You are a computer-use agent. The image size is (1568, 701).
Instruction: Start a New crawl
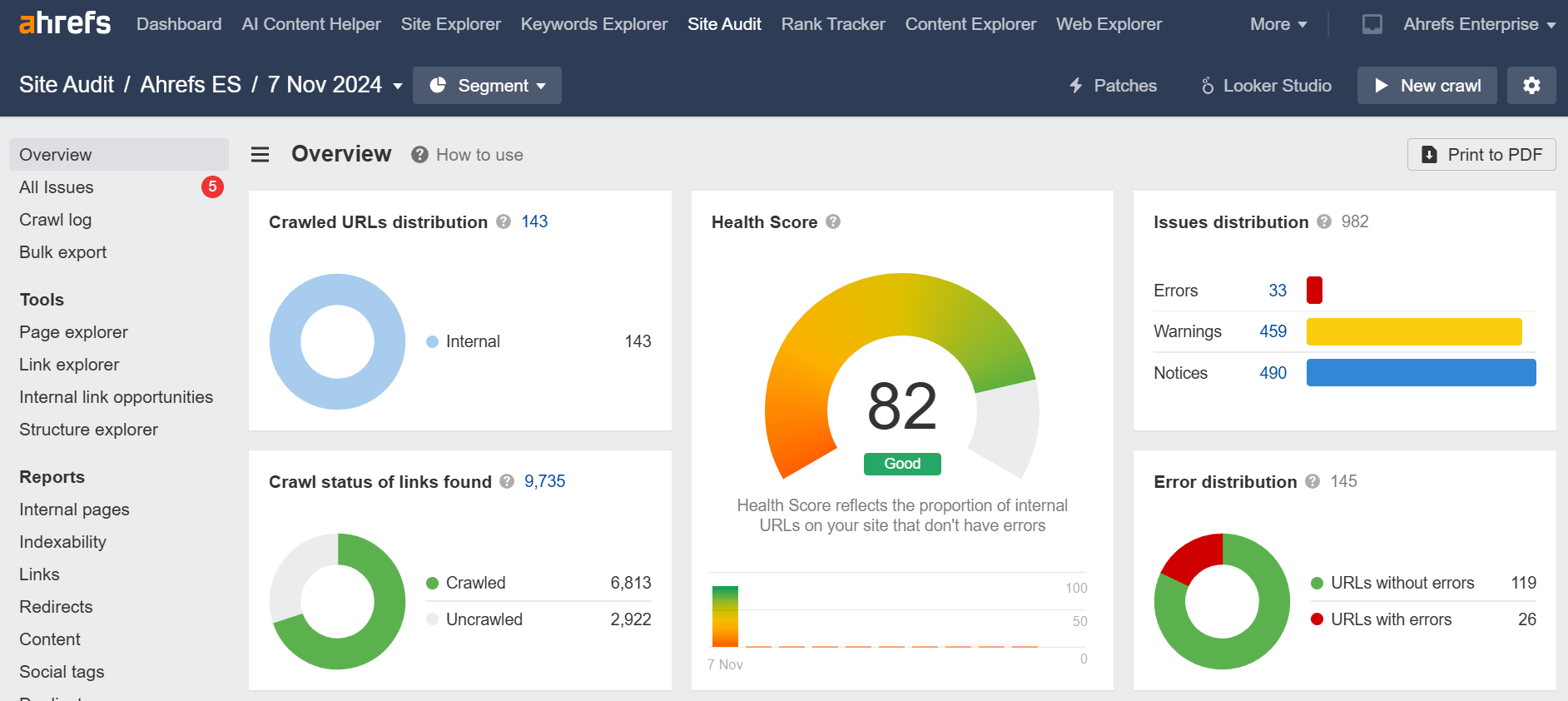click(1427, 86)
